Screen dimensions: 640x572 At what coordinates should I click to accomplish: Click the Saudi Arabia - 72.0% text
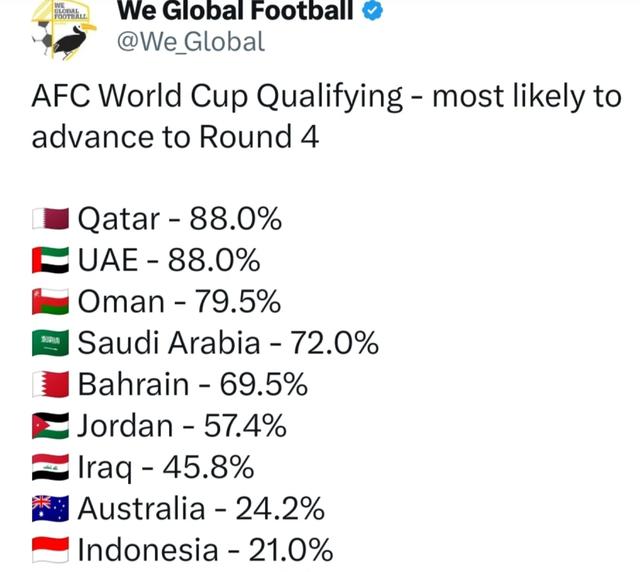pos(228,343)
